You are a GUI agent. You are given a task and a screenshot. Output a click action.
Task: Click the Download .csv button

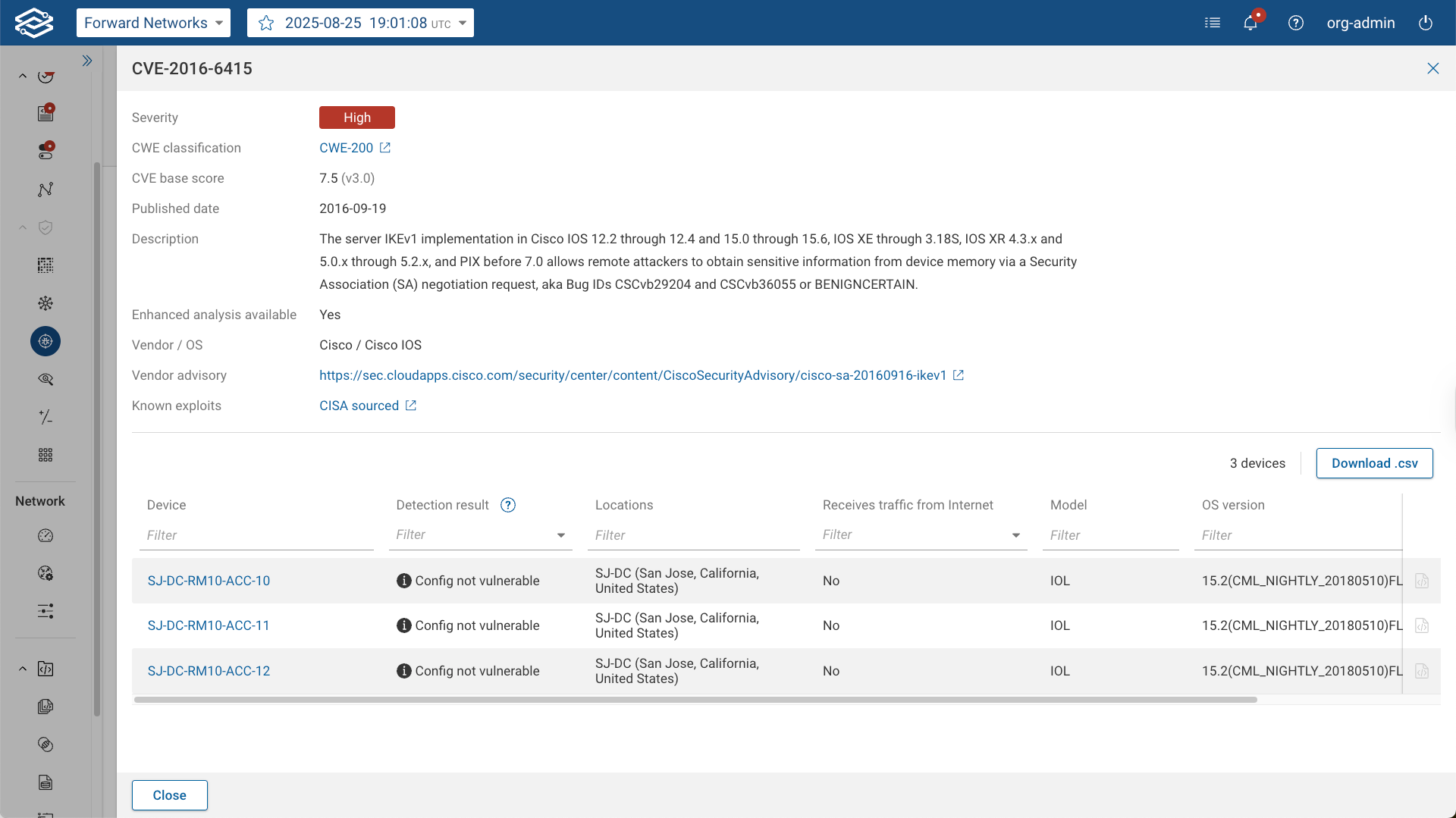pos(1374,462)
